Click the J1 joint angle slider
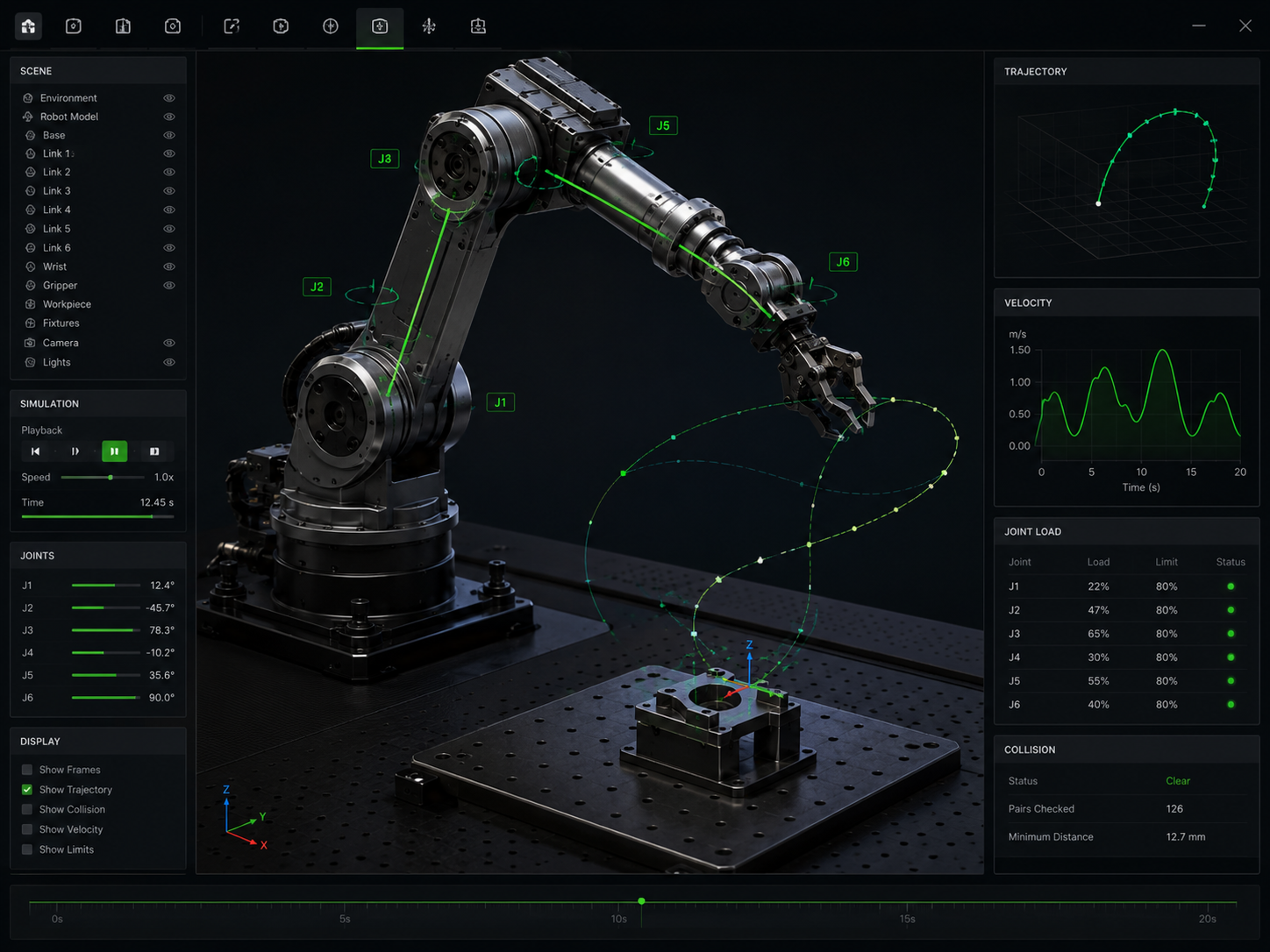The height and width of the screenshot is (952, 1270). [x=105, y=585]
